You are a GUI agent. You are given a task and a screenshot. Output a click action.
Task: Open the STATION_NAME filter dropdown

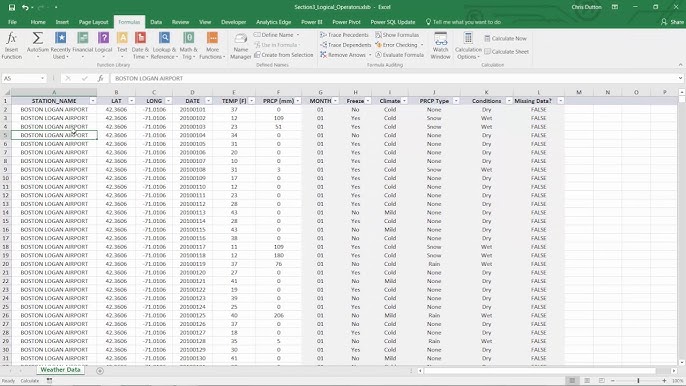(x=93, y=101)
